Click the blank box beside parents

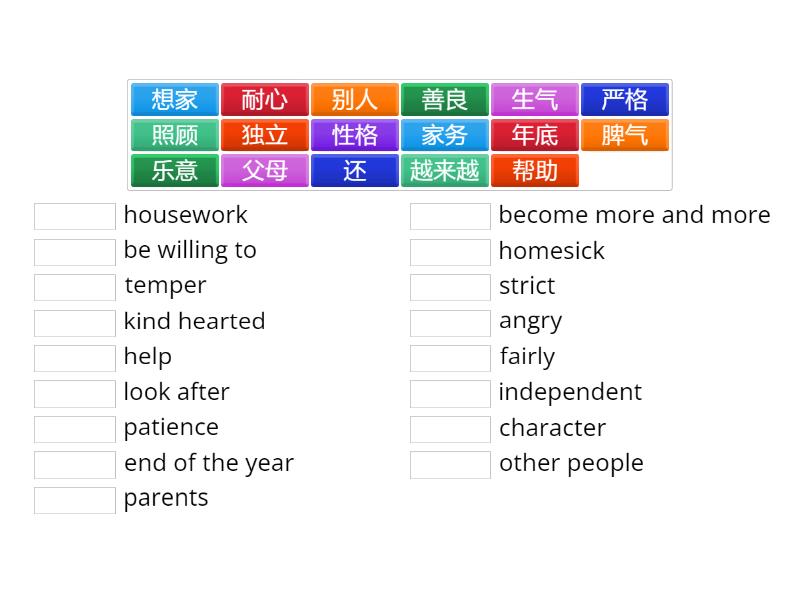coord(75,500)
